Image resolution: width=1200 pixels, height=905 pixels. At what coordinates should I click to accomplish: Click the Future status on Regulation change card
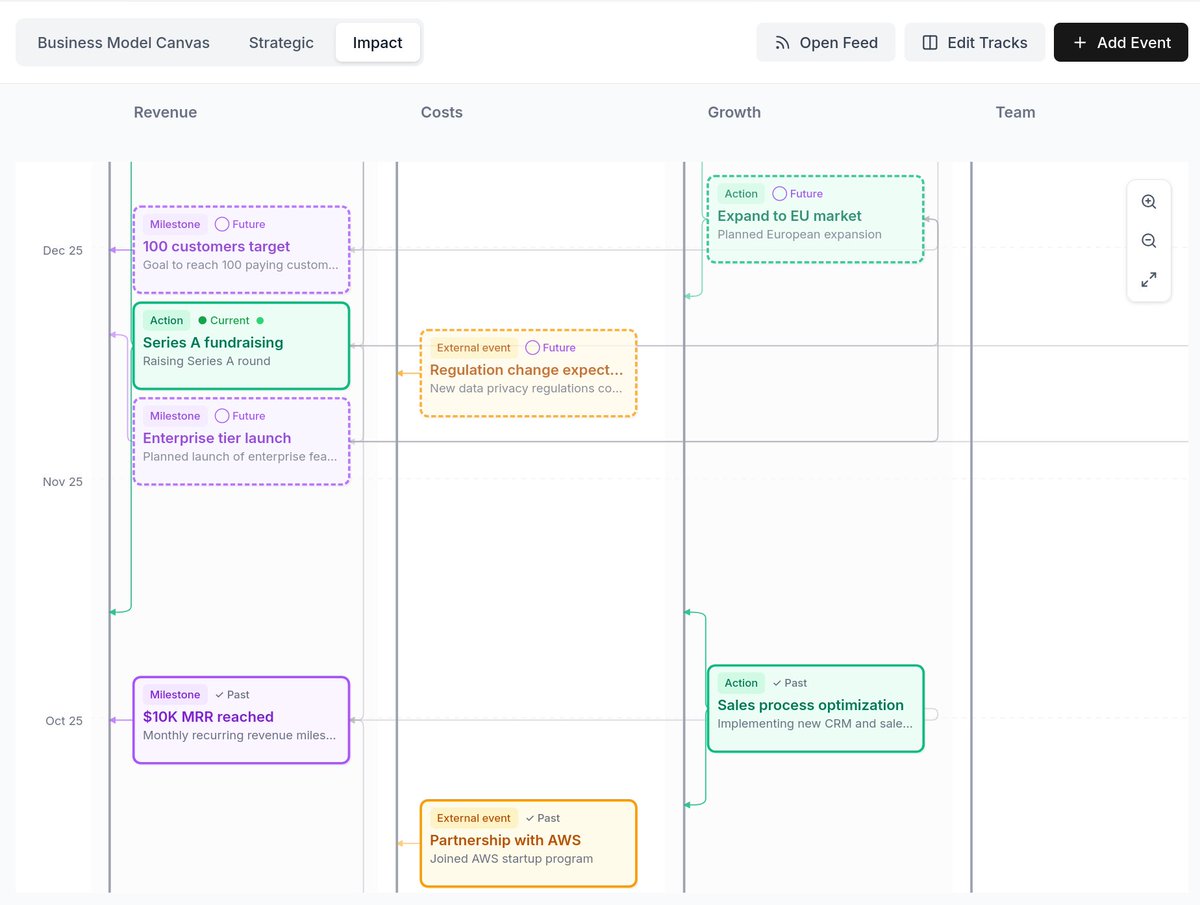(551, 348)
